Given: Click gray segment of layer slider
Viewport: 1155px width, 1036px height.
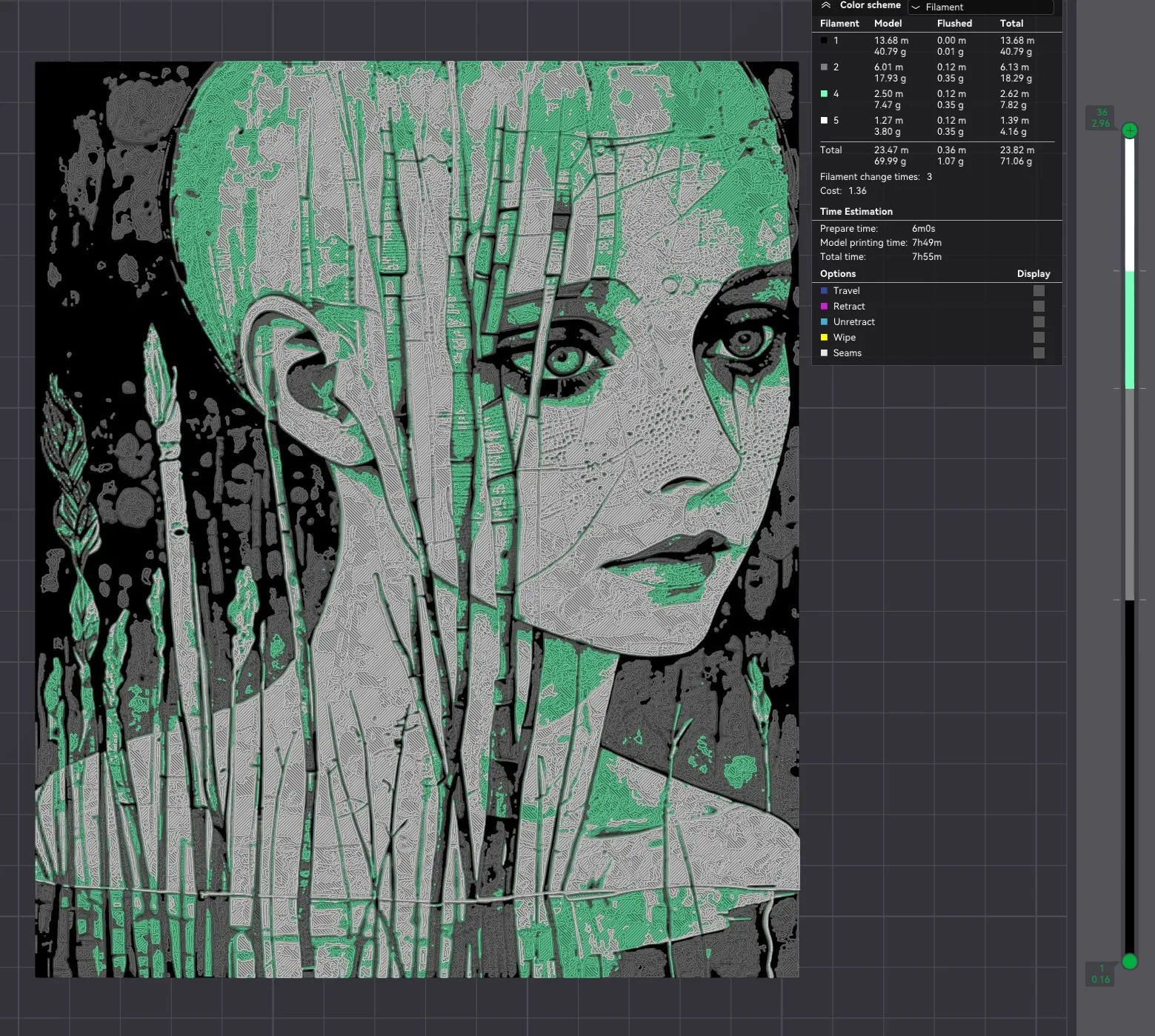Looking at the screenshot, I should tap(1129, 494).
